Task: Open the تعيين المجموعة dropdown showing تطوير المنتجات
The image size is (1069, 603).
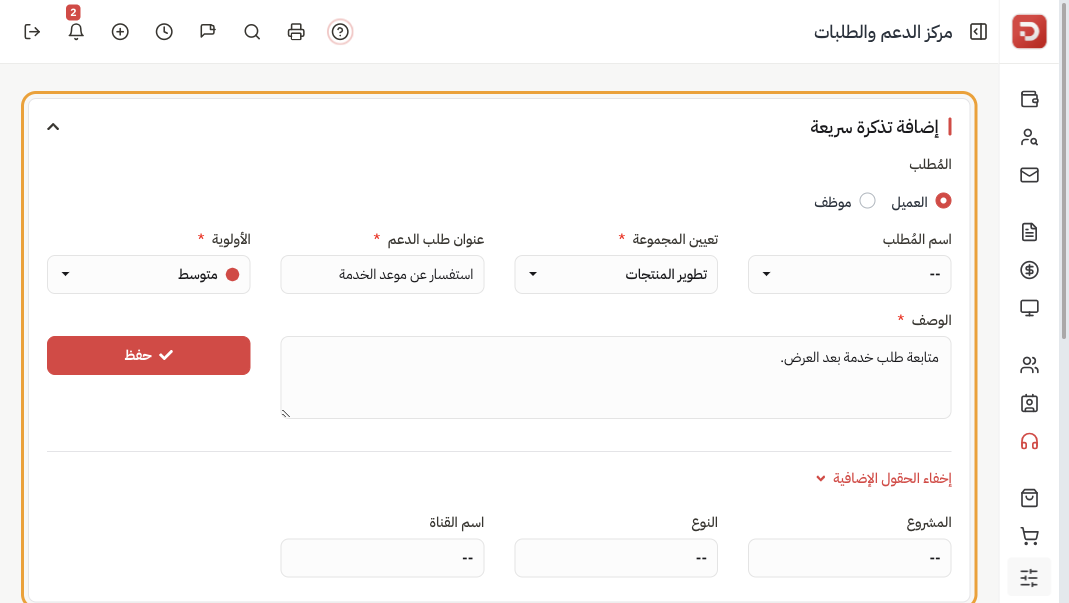Action: point(616,274)
